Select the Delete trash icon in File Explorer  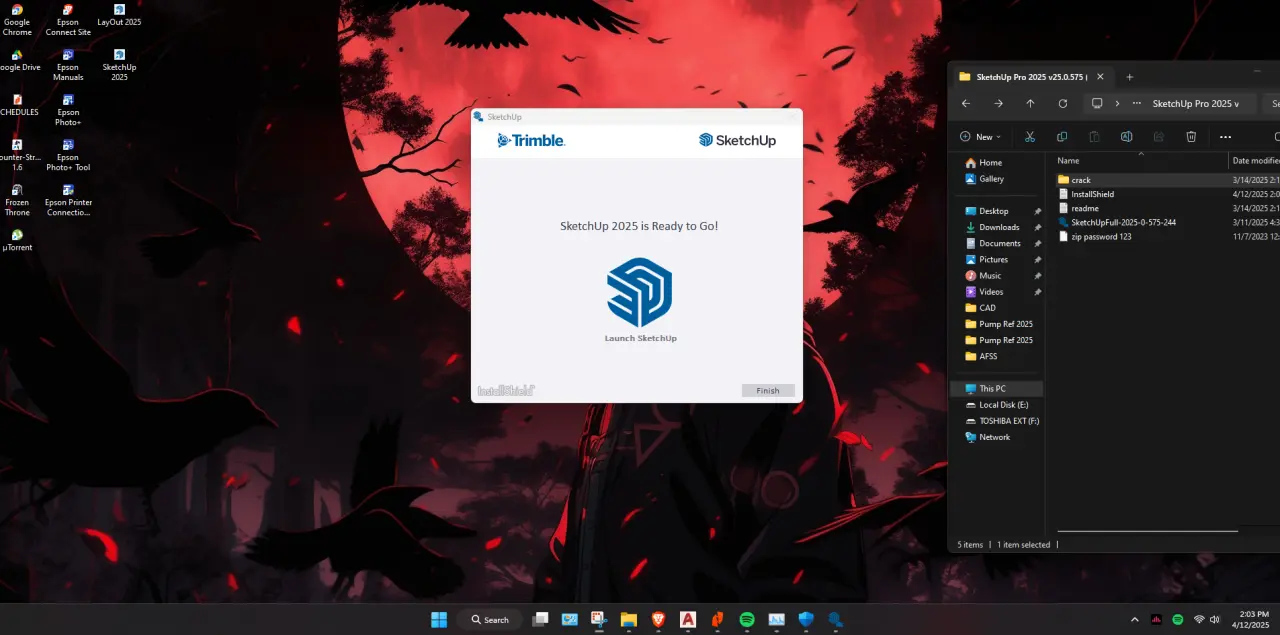1191,137
